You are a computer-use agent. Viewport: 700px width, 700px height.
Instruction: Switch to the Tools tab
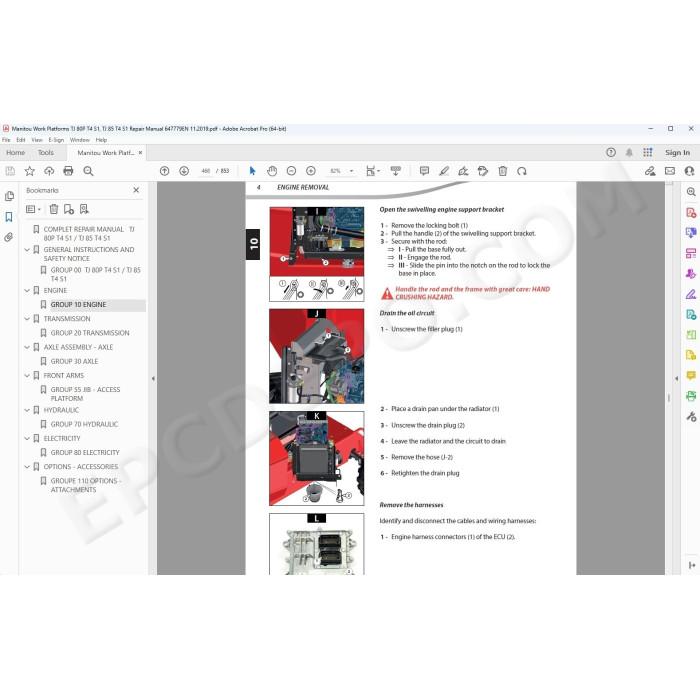pos(46,153)
